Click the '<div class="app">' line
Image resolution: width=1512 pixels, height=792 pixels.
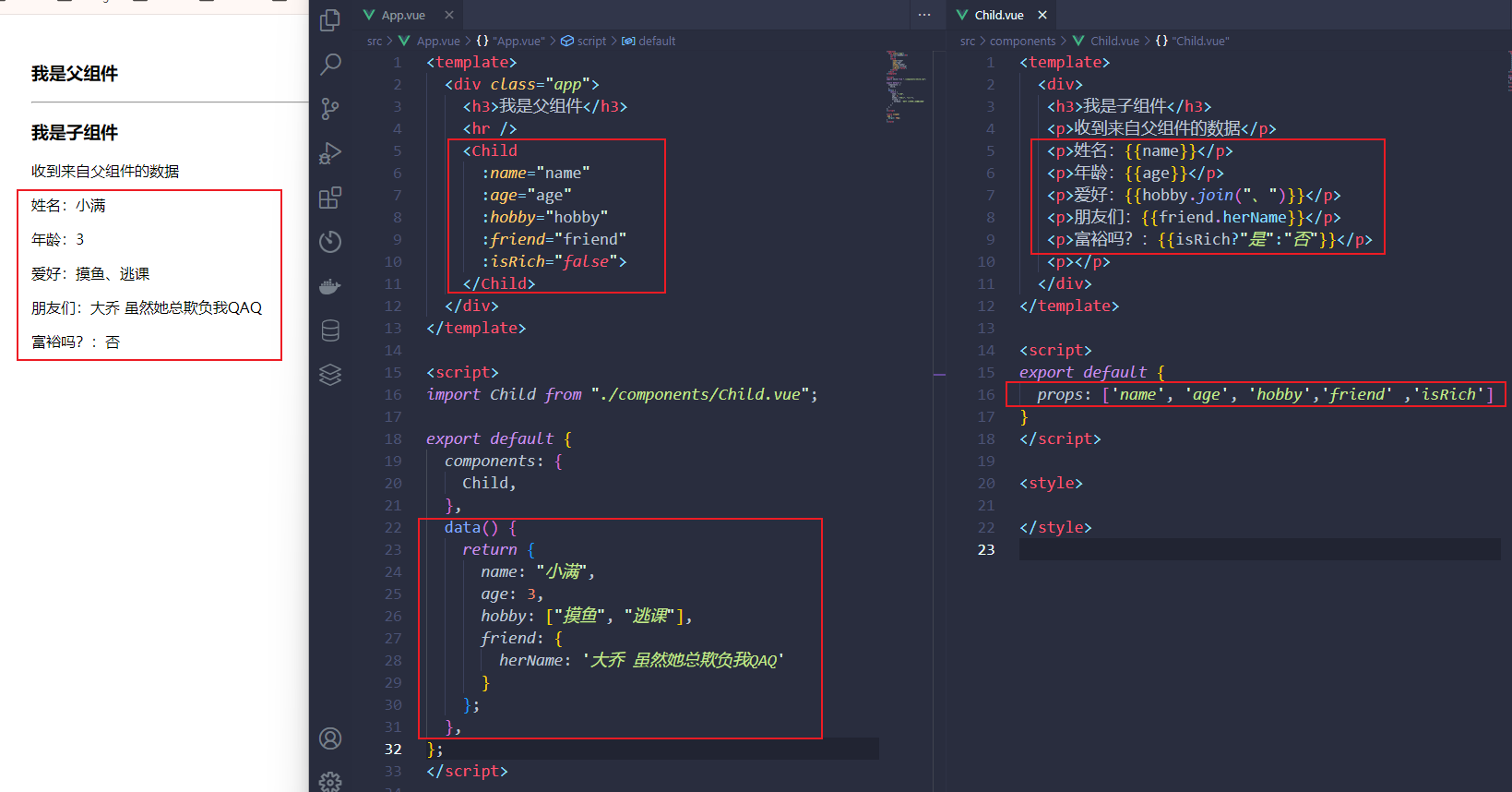521,84
